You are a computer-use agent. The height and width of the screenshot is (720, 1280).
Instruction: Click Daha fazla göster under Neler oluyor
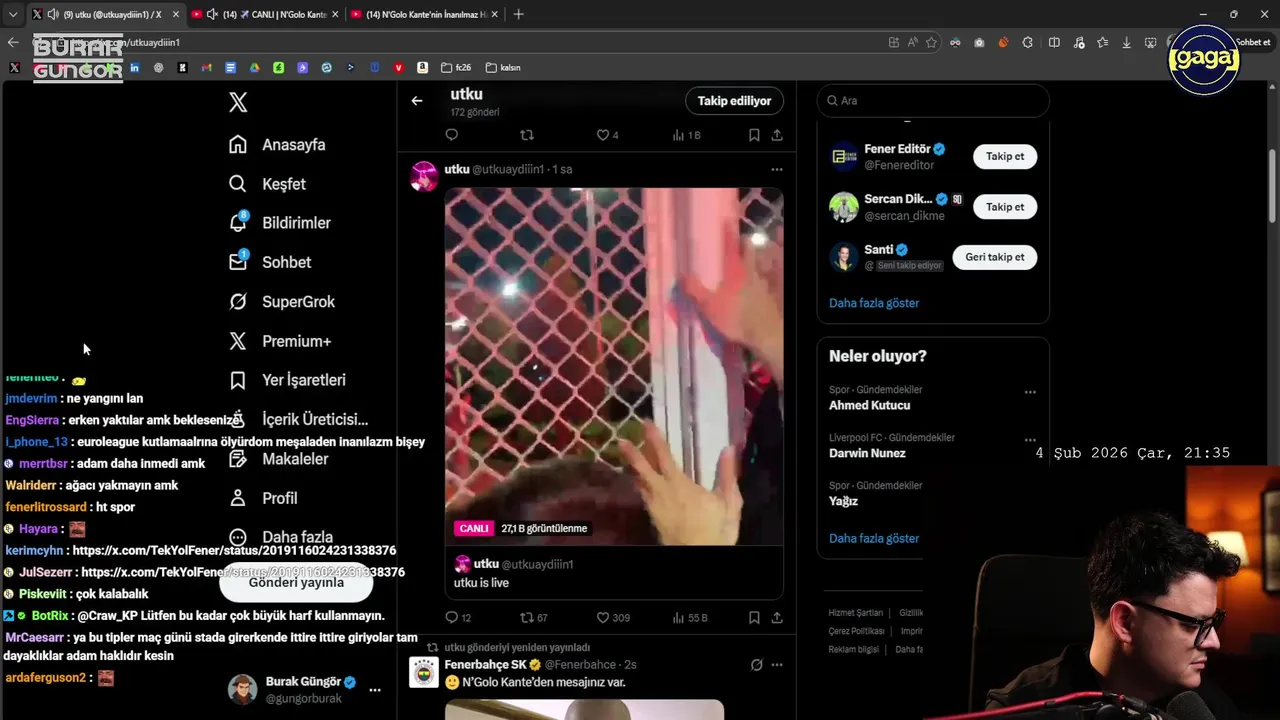click(874, 539)
